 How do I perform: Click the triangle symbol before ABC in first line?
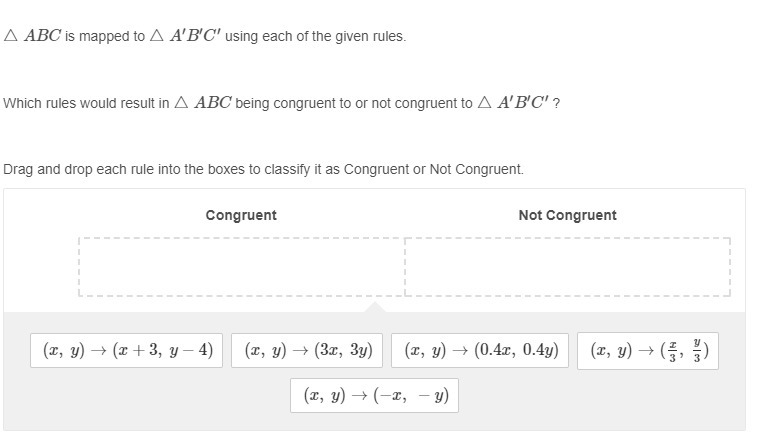[10, 35]
